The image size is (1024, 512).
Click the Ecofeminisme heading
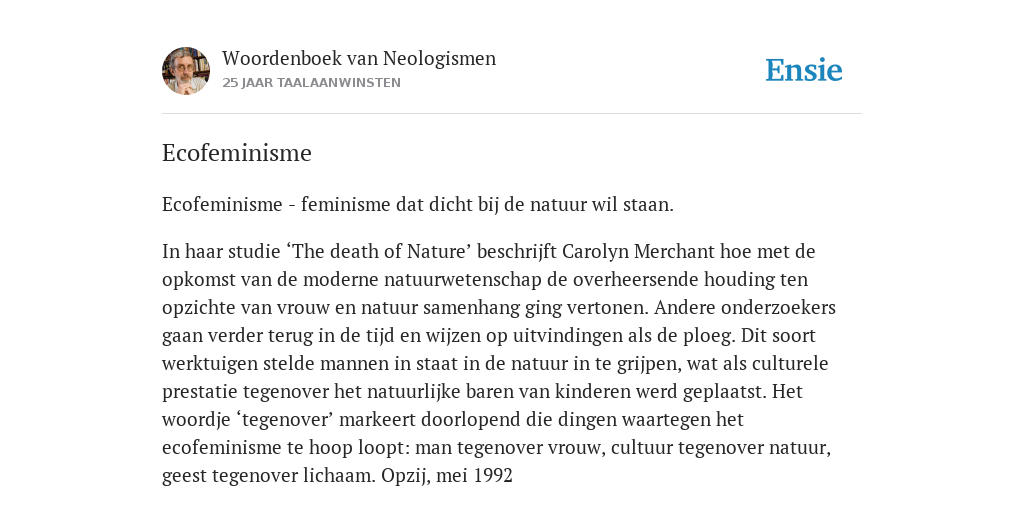click(x=237, y=153)
